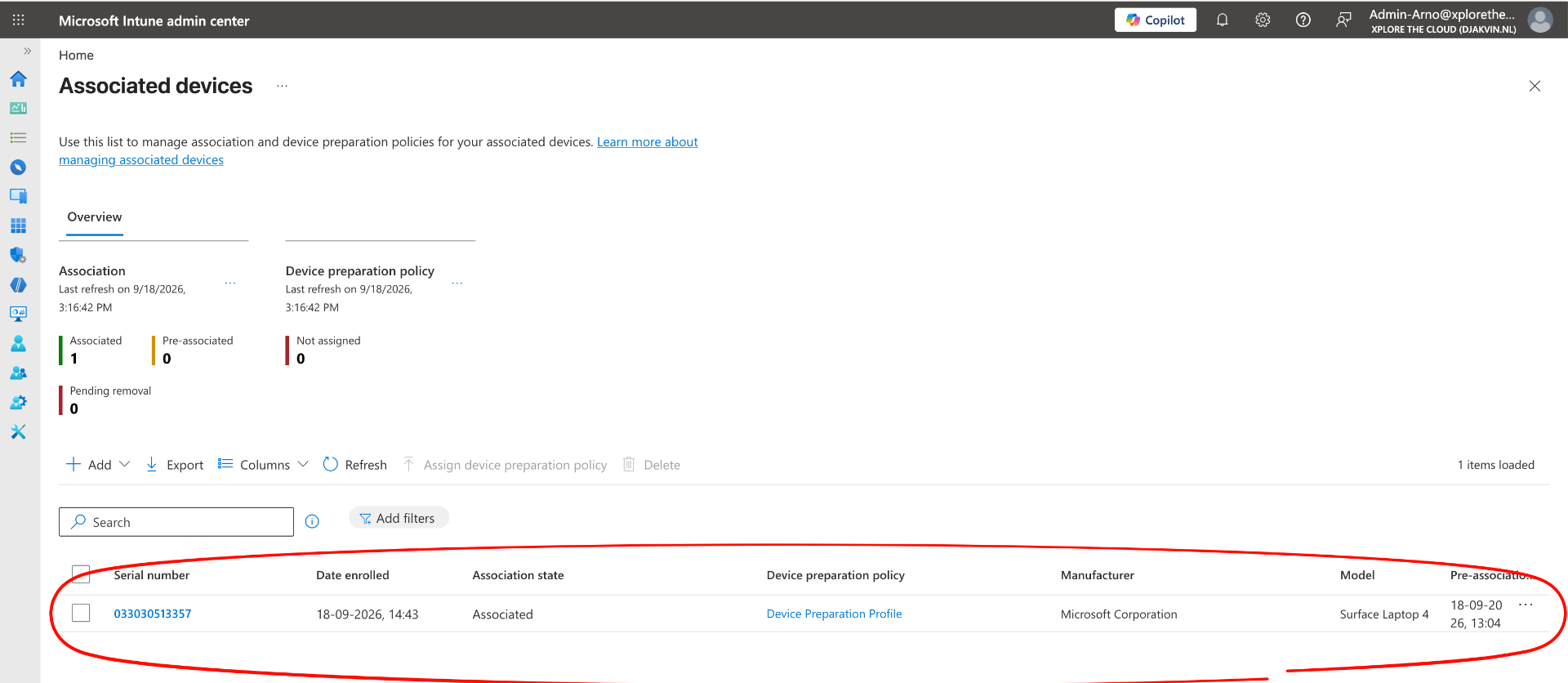Sort by Association state column
The height and width of the screenshot is (683, 1568).
click(x=518, y=575)
